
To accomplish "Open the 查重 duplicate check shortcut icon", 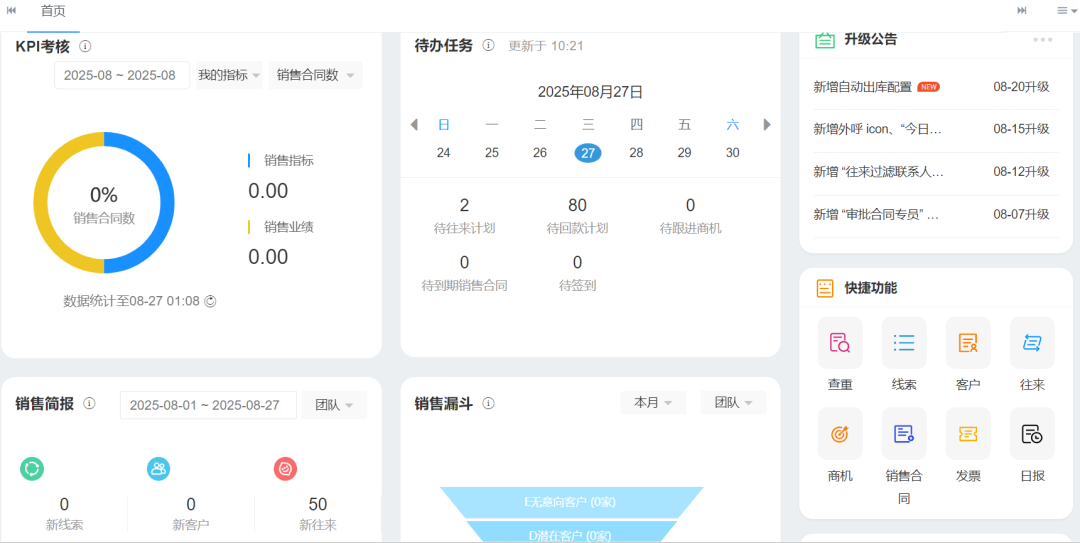I will (840, 343).
